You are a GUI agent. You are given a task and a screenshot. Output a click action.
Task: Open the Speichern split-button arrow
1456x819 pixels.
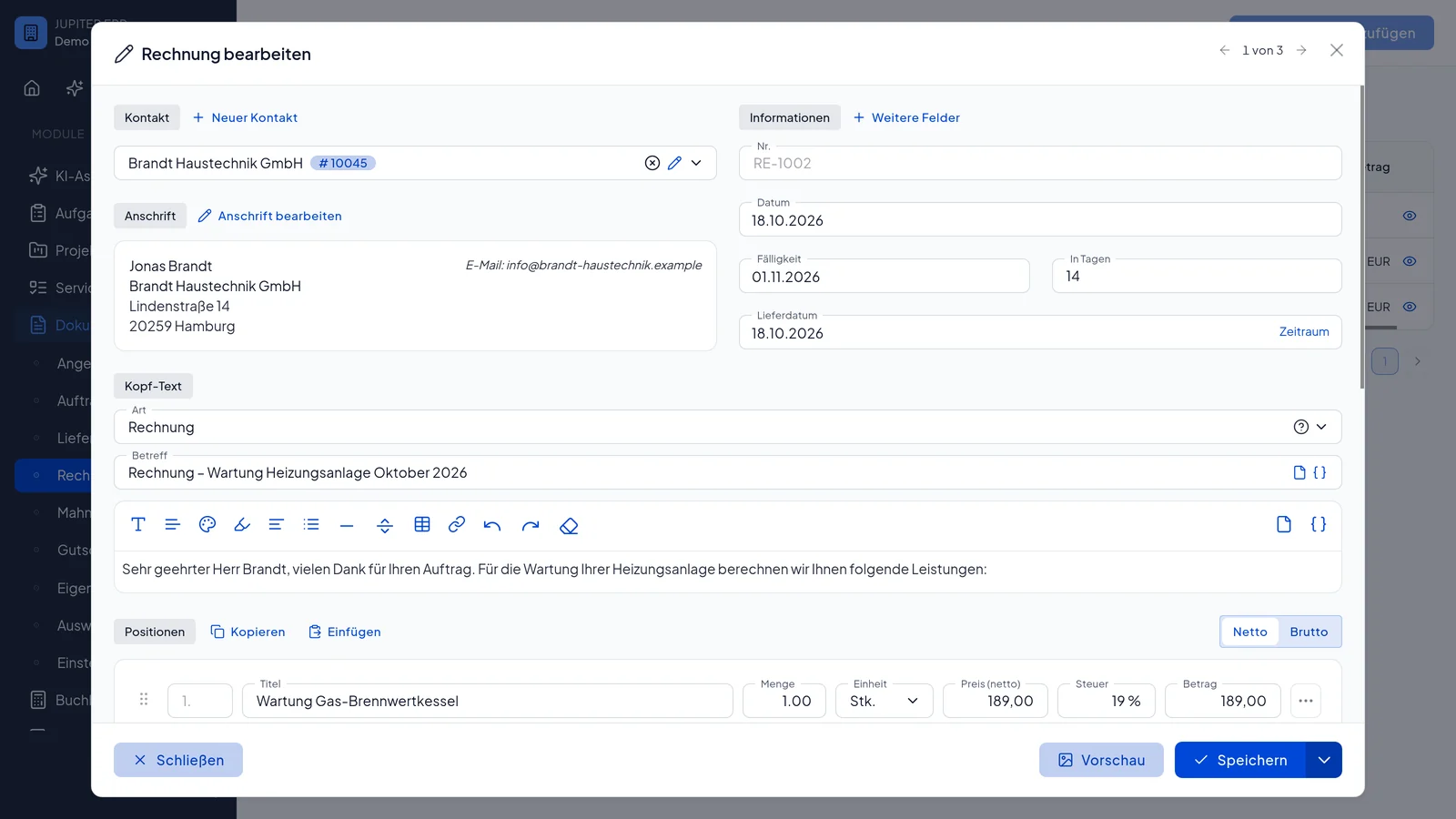tap(1324, 760)
